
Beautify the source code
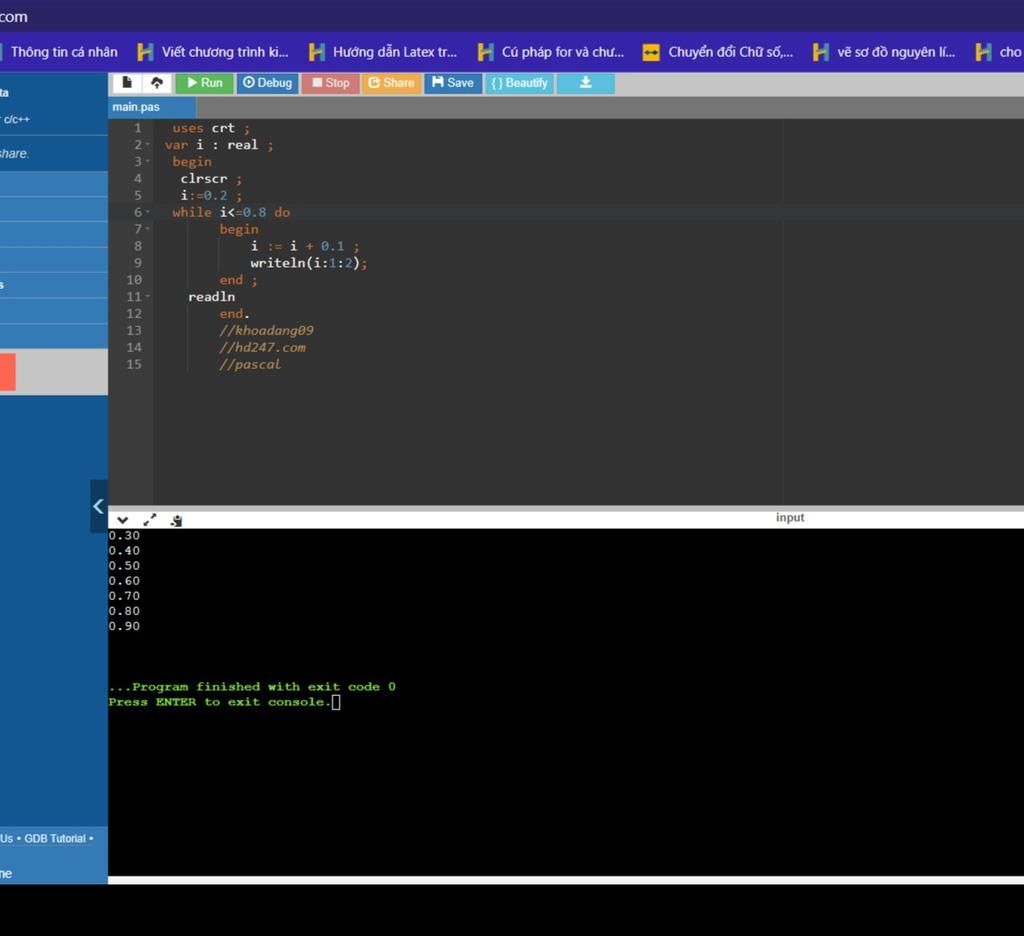tap(519, 83)
